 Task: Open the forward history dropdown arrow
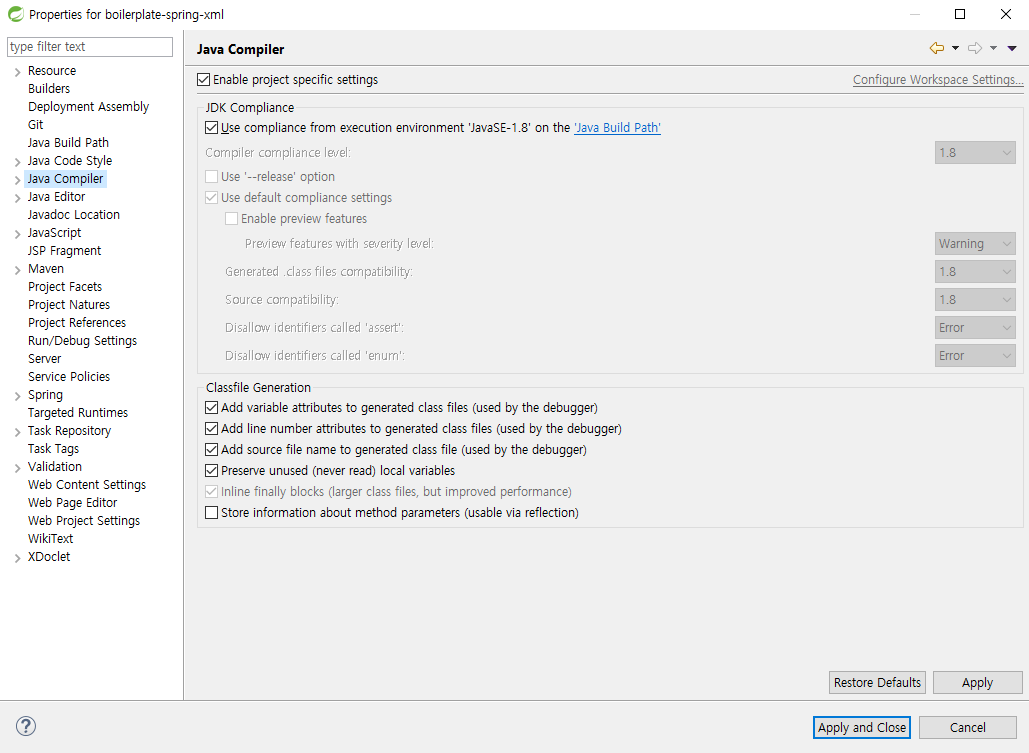[994, 48]
